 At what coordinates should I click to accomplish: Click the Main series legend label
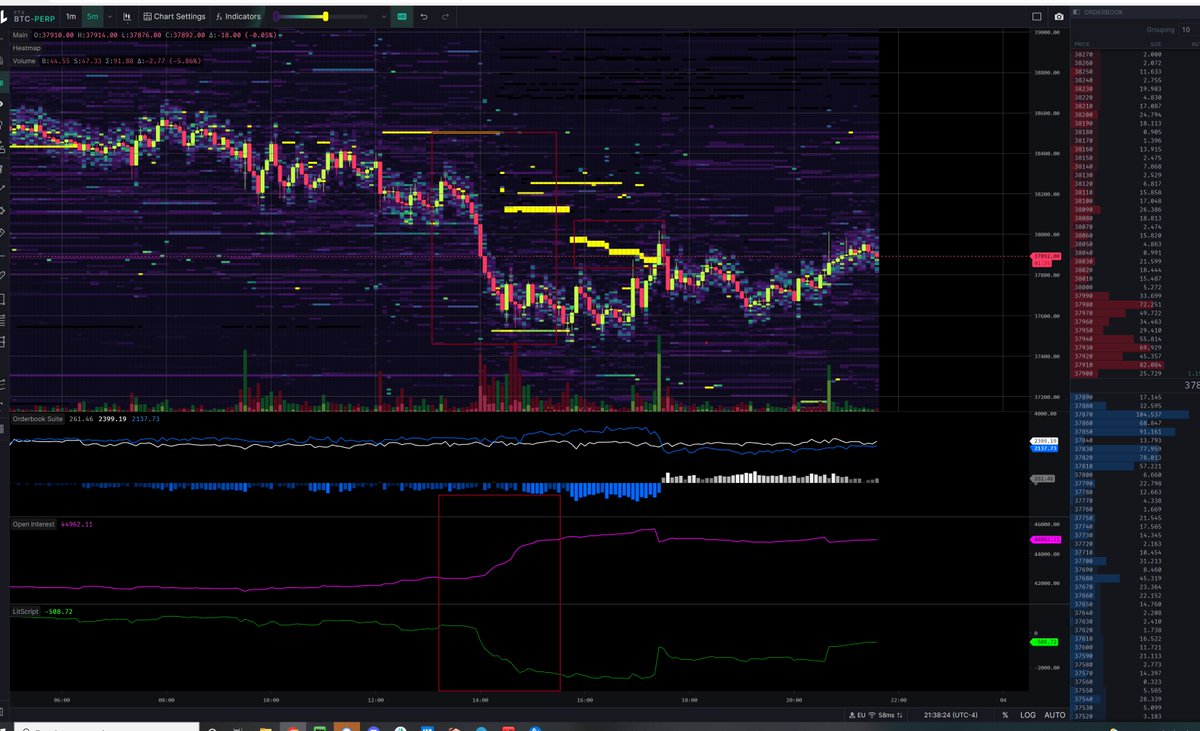coord(20,35)
